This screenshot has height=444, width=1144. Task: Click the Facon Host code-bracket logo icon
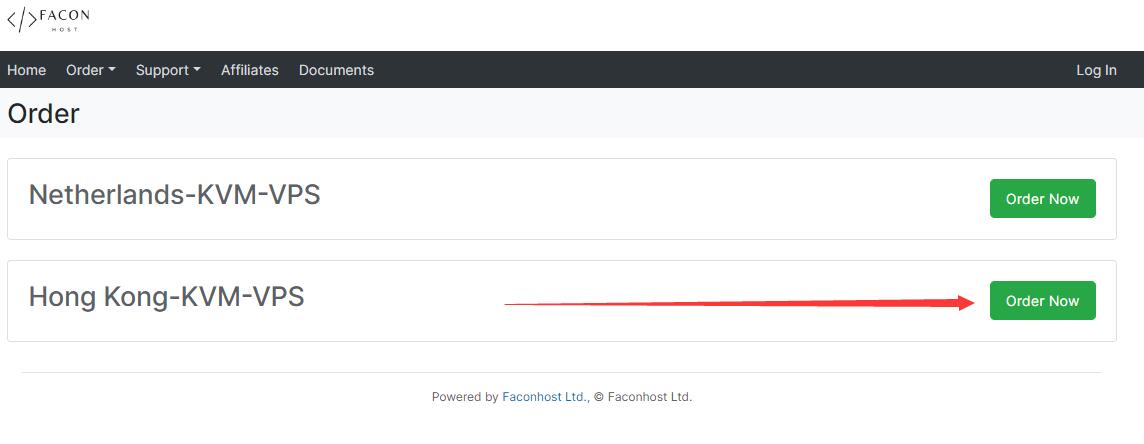[x=22, y=19]
